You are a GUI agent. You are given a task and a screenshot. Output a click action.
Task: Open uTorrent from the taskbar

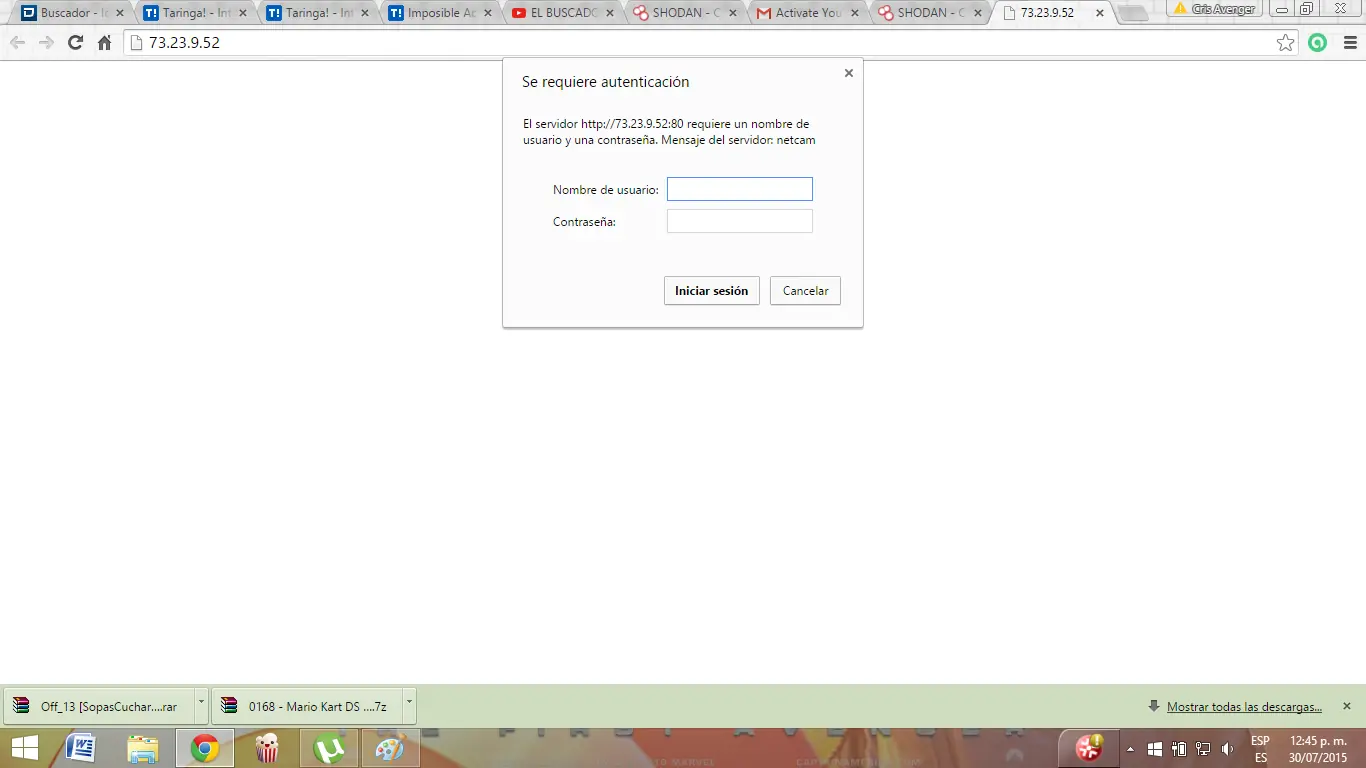(x=329, y=748)
